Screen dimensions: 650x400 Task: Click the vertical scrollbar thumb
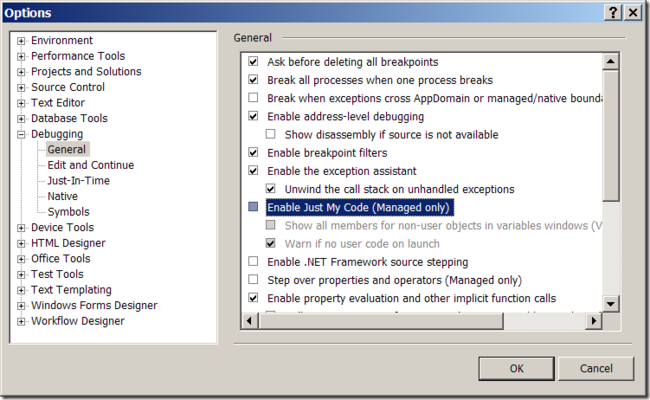(610, 136)
